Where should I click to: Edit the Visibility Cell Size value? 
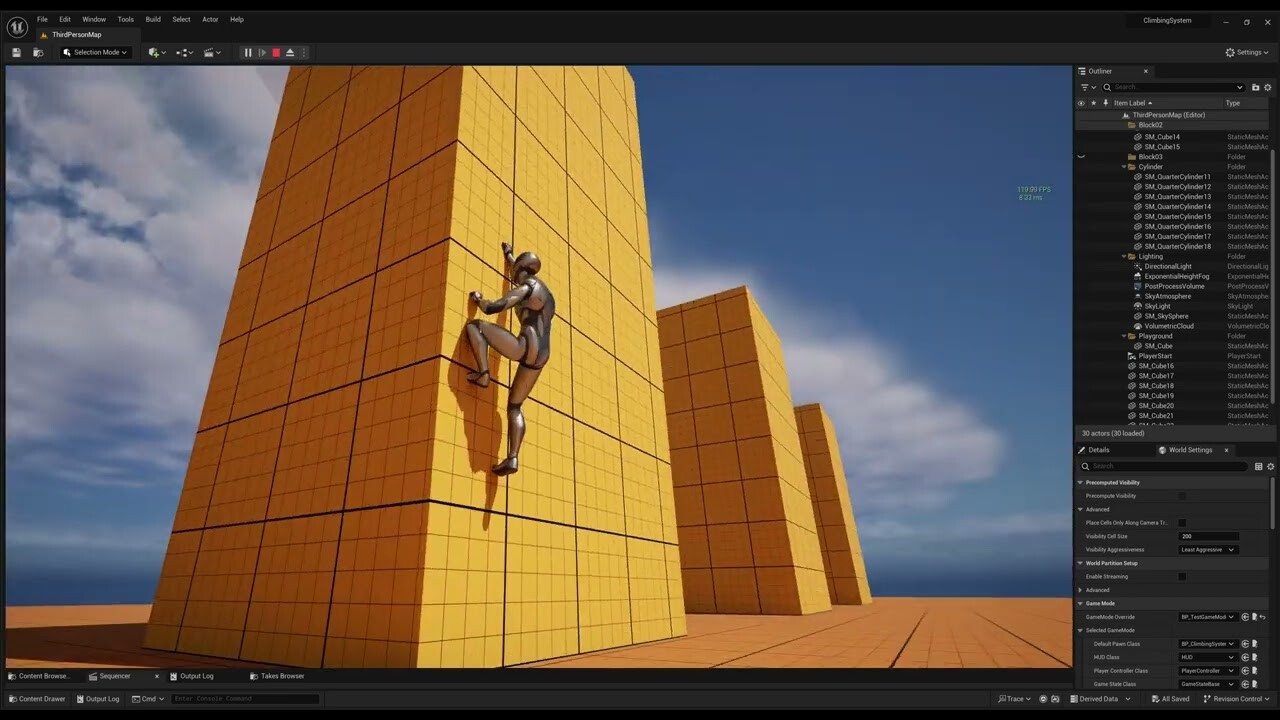(x=1207, y=536)
